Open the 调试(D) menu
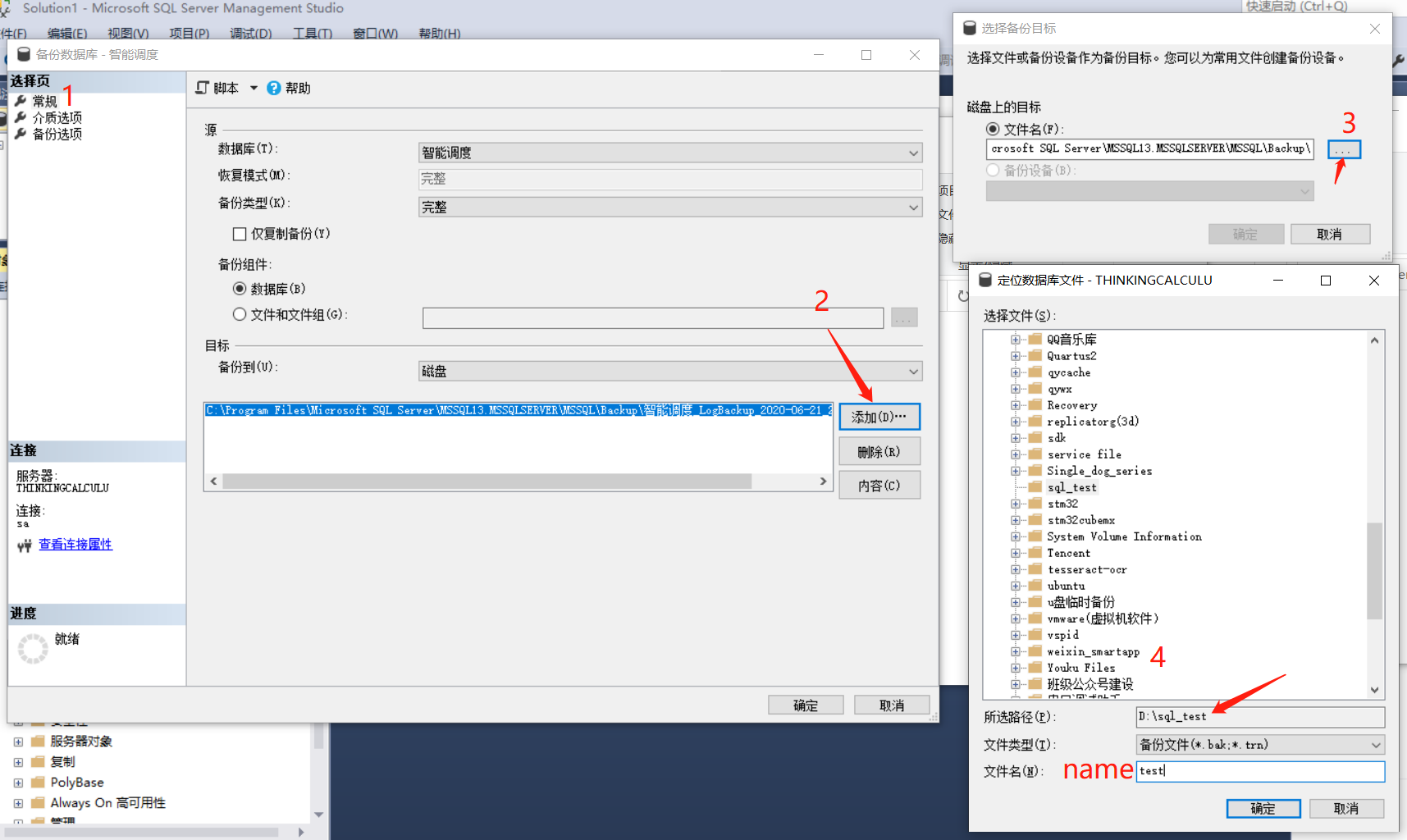Screen dimensions: 1407x840 click(x=251, y=34)
